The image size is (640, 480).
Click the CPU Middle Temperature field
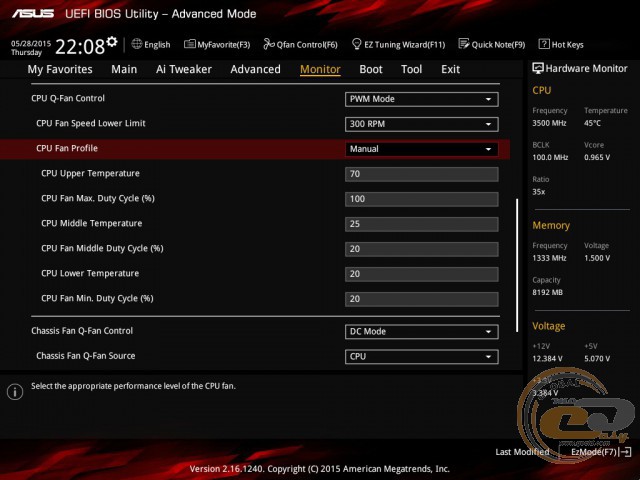tap(422, 224)
